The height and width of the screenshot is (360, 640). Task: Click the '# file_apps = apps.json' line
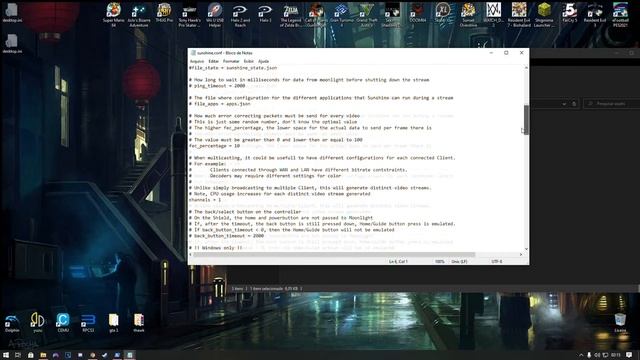[220, 104]
